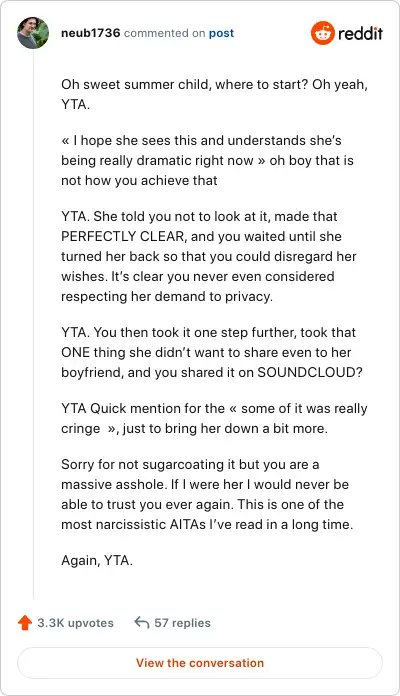Viewport: 400px width, 696px height.
Task: Click the word 'SOUNDCLOUD?'
Action: coord(310,372)
